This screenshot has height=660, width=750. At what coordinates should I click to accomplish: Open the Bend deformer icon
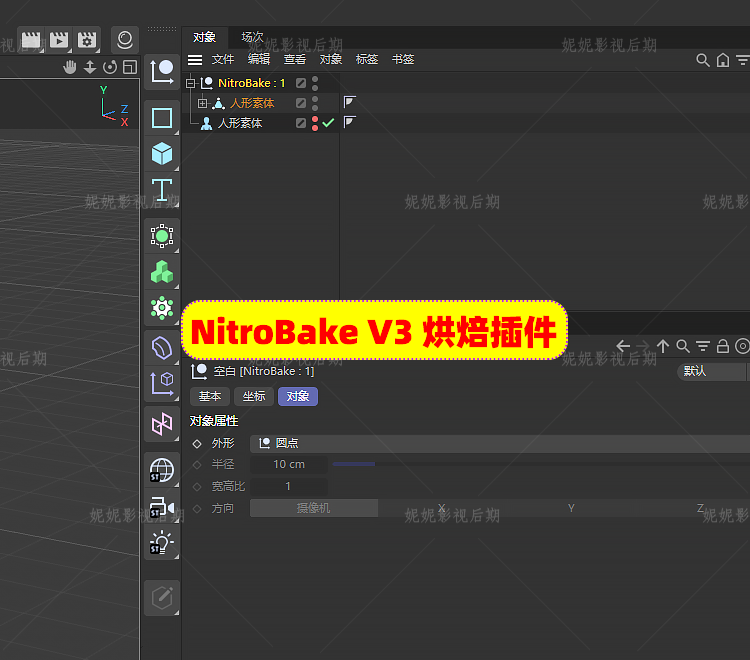162,348
